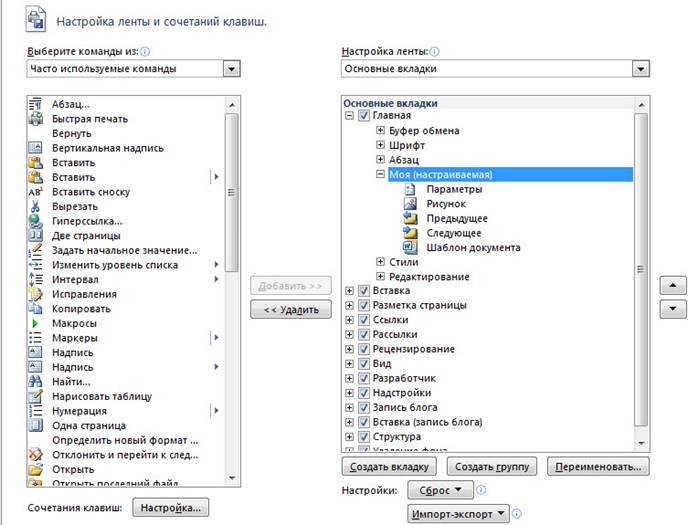Click the Предыдущее folder icon

[x=410, y=218]
